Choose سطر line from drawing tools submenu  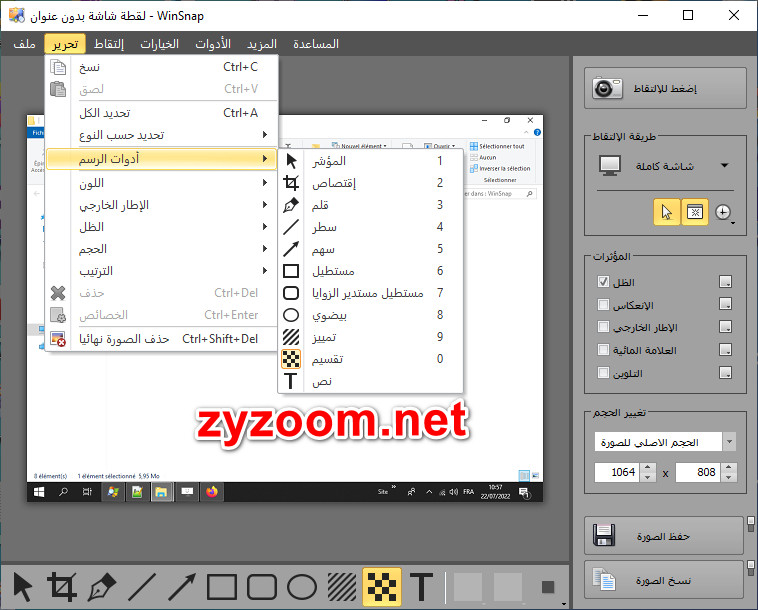click(370, 227)
